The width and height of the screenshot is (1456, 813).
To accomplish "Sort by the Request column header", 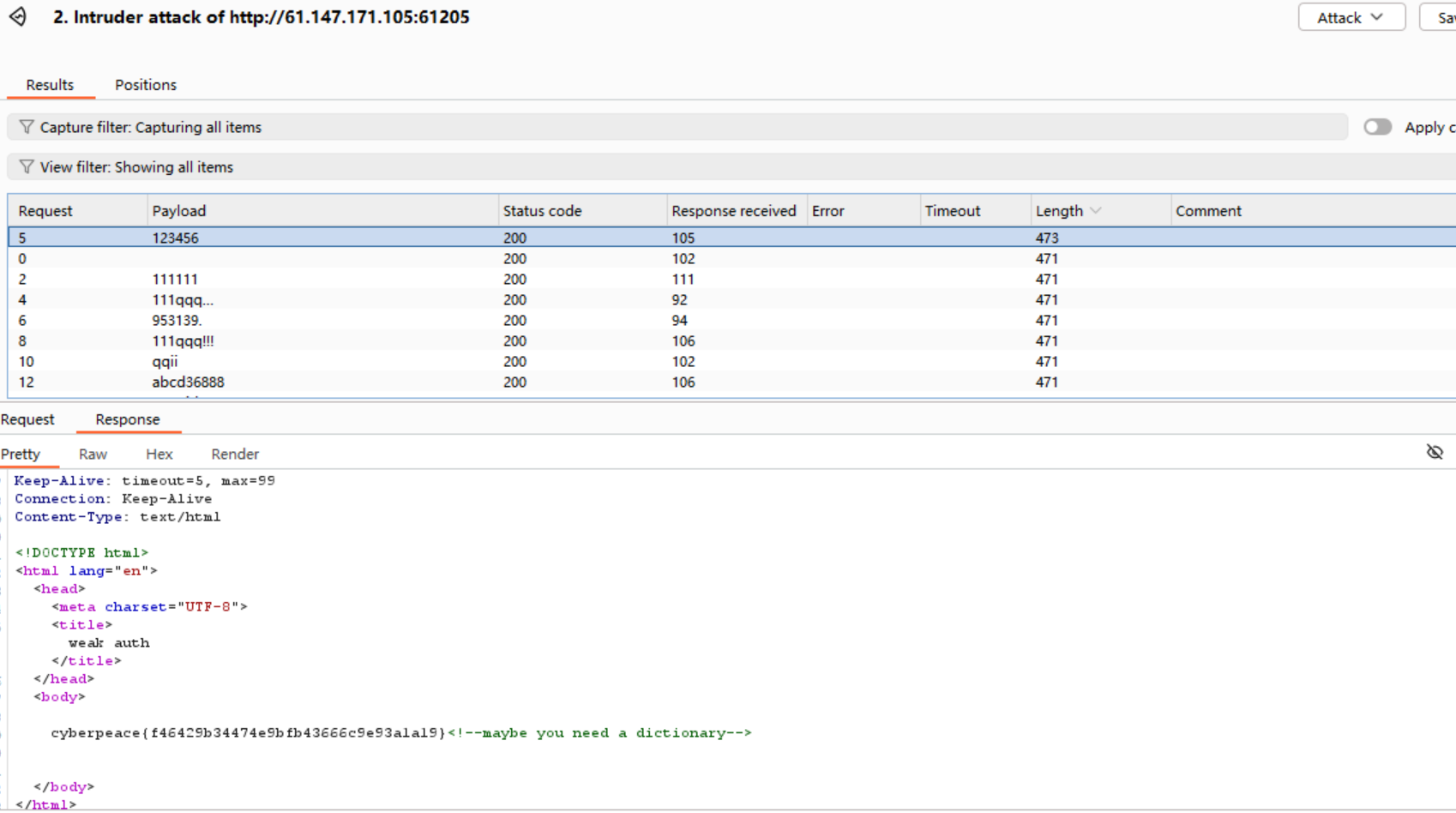I will [x=77, y=211].
